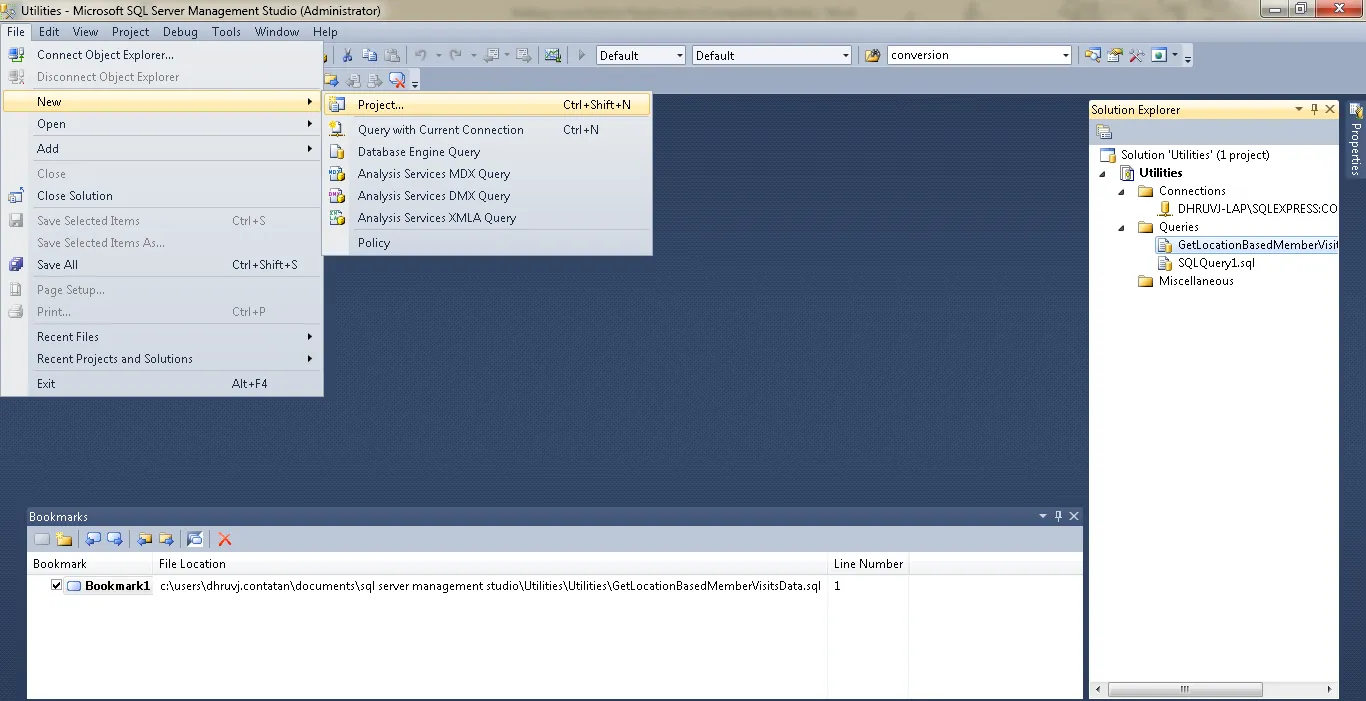Click the green Start Debugging arrow
The width and height of the screenshot is (1366, 701).
[x=582, y=56]
